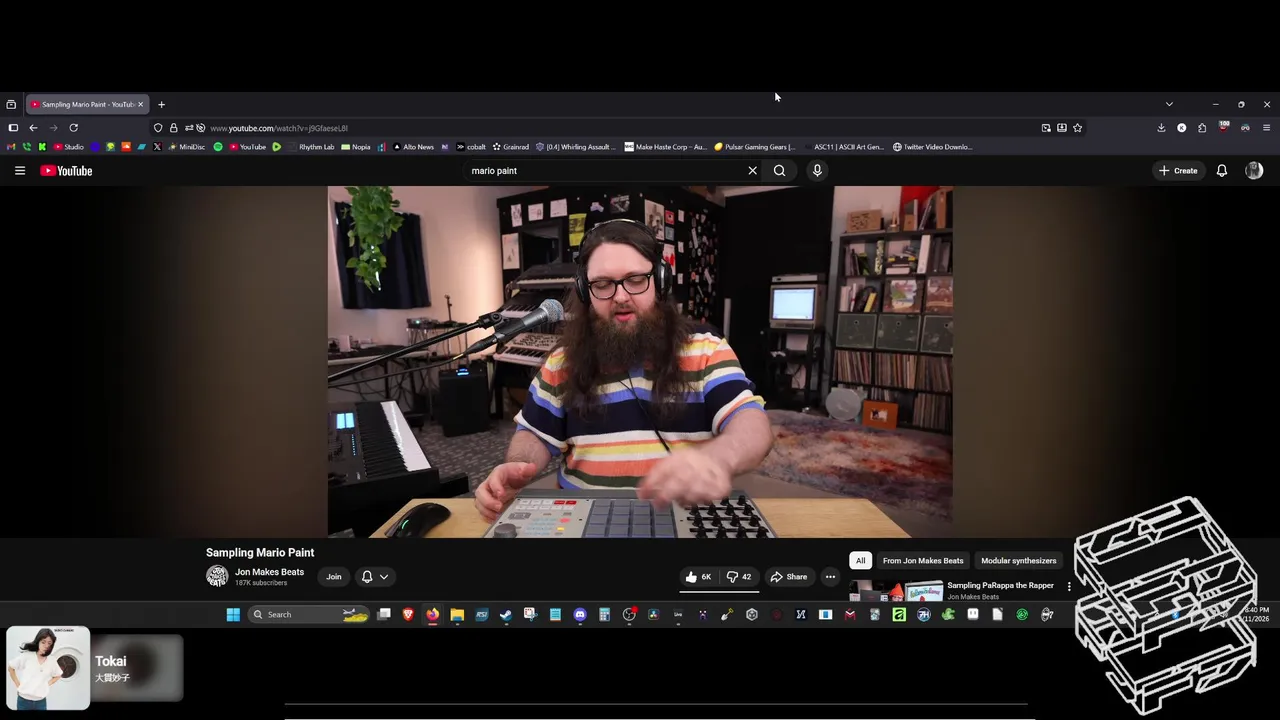This screenshot has height=720, width=1280.
Task: Open more actions ellipsis beside Share
Action: (x=830, y=577)
